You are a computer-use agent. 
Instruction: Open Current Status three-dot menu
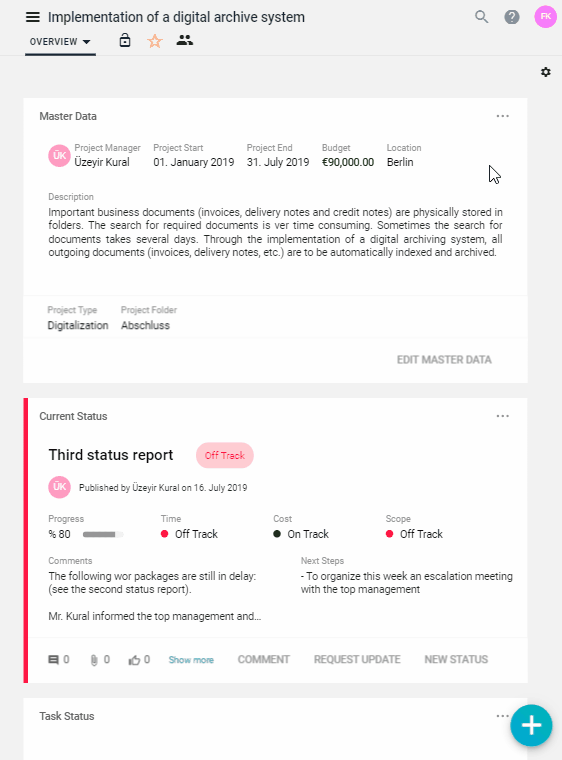coord(503,416)
